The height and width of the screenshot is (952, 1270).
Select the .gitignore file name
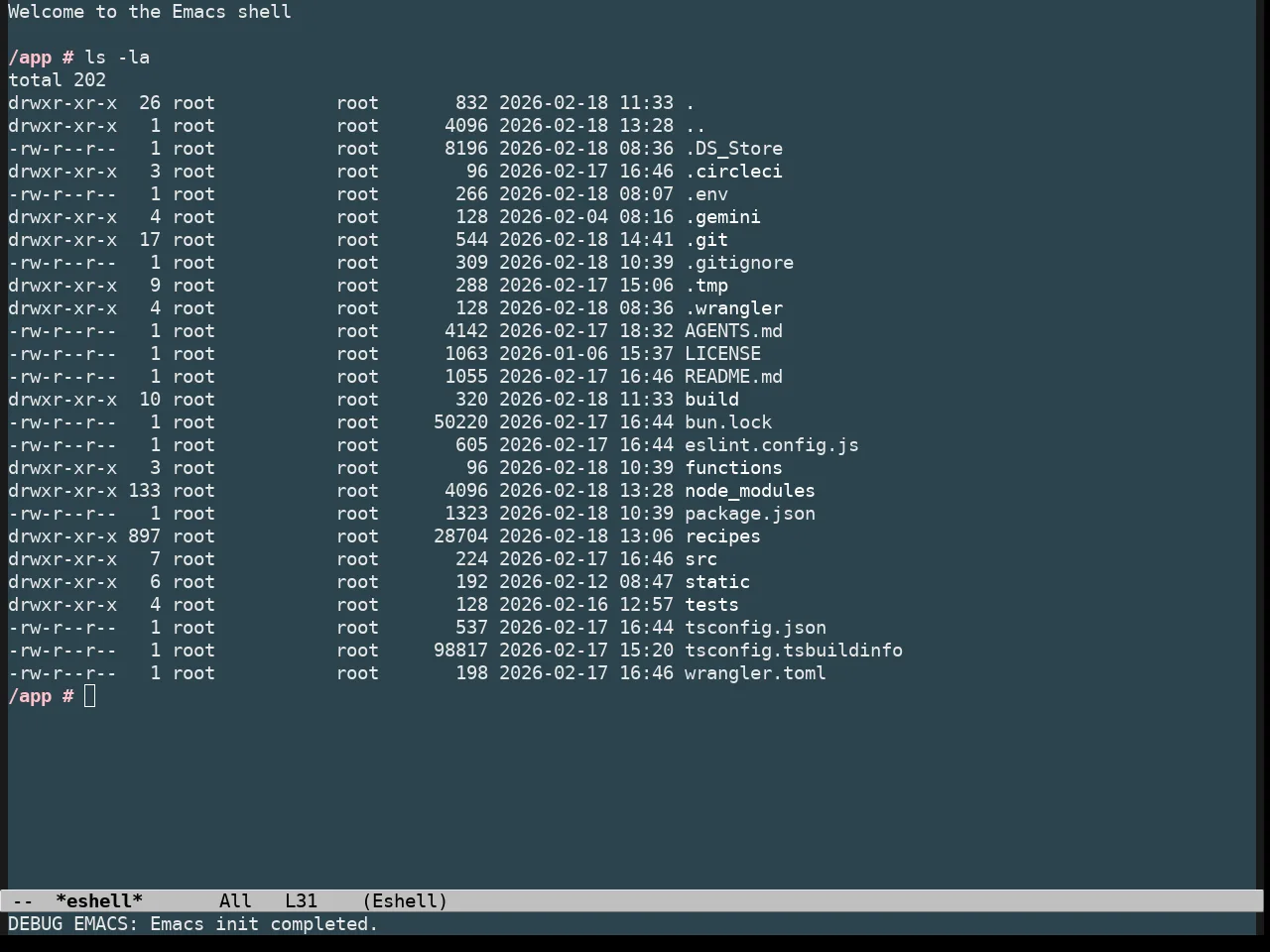point(739,263)
